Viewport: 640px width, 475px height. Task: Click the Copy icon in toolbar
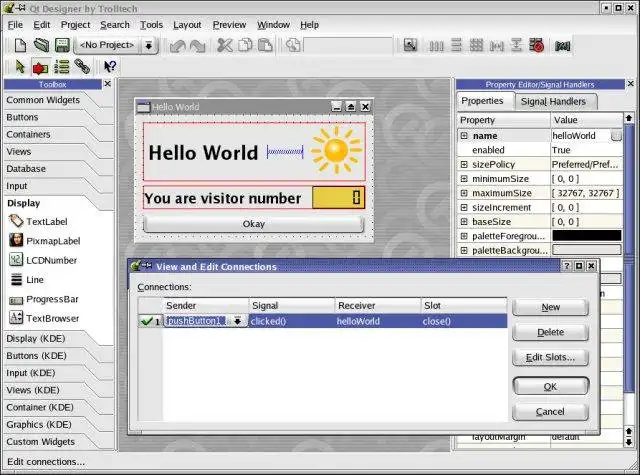245,45
